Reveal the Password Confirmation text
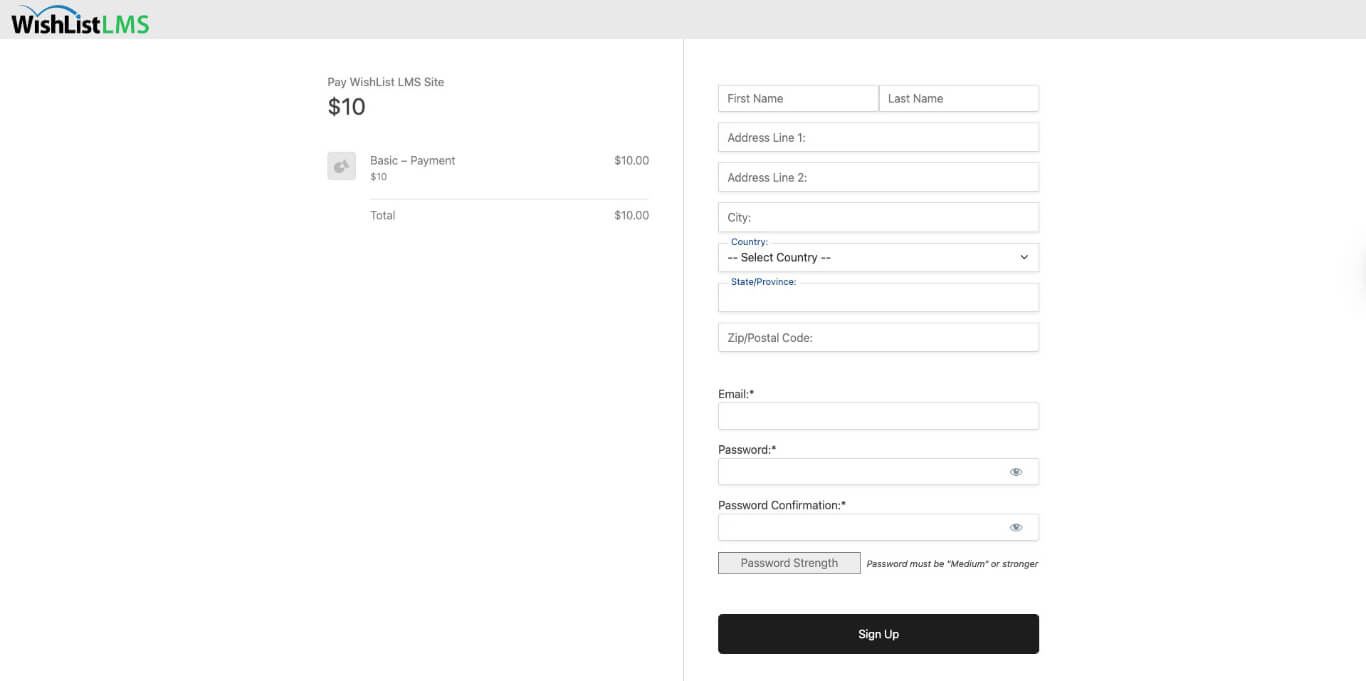The height and width of the screenshot is (681, 1366). pos(1016,526)
